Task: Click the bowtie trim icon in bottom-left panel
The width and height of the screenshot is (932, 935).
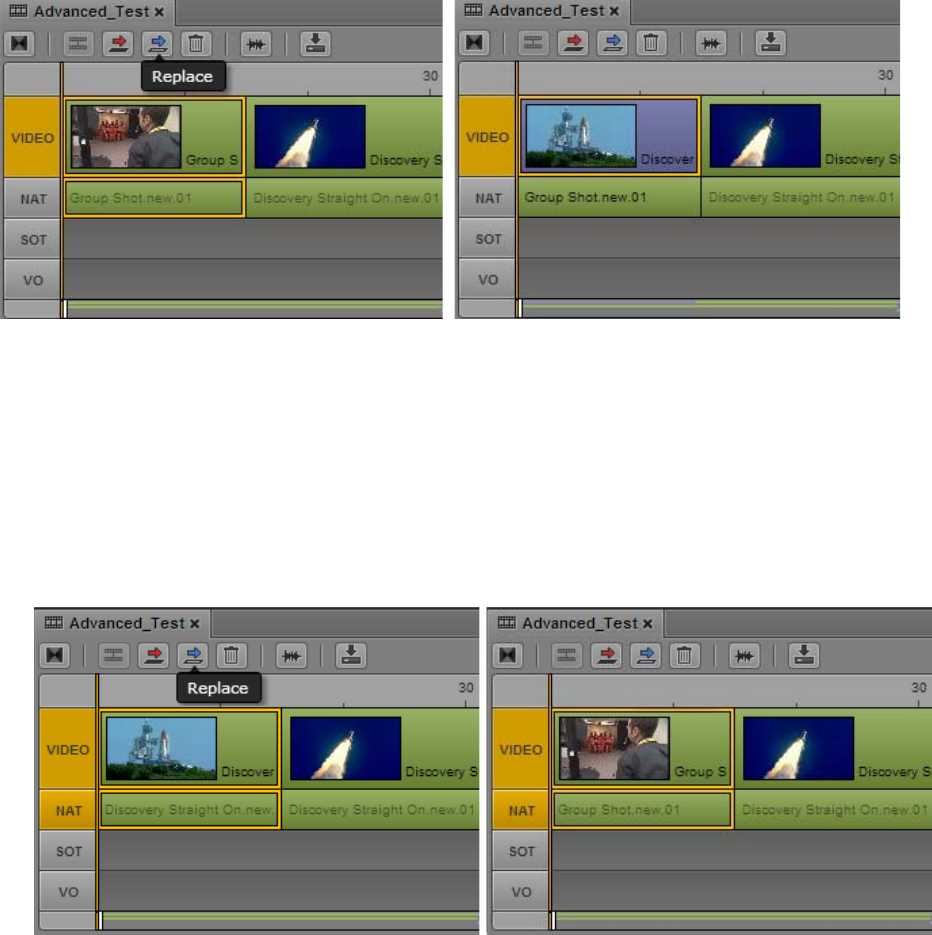Action: point(55,655)
